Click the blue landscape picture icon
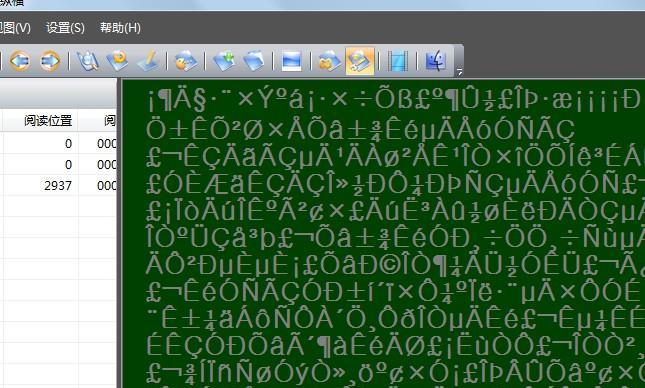Viewport: 645px width, 388px height. pyautogui.click(x=292, y=61)
